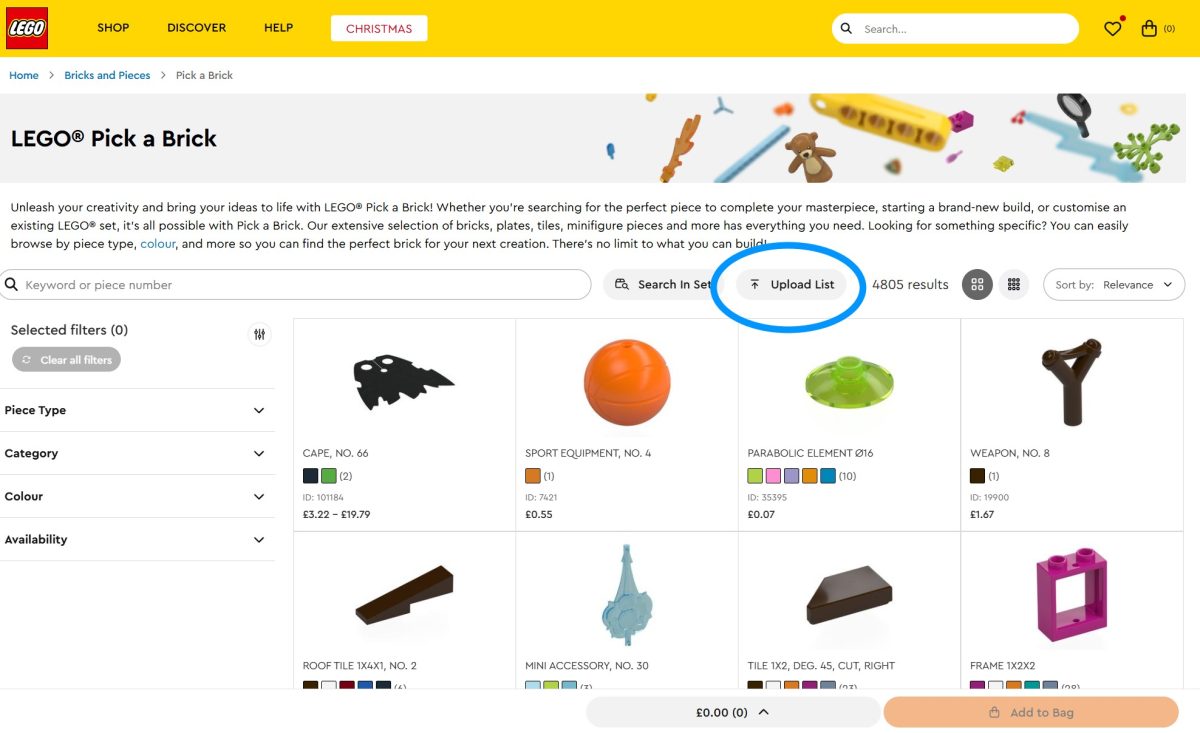Select green swatch under Cape No. 66
Image resolution: width=1200 pixels, height=733 pixels.
(328, 476)
